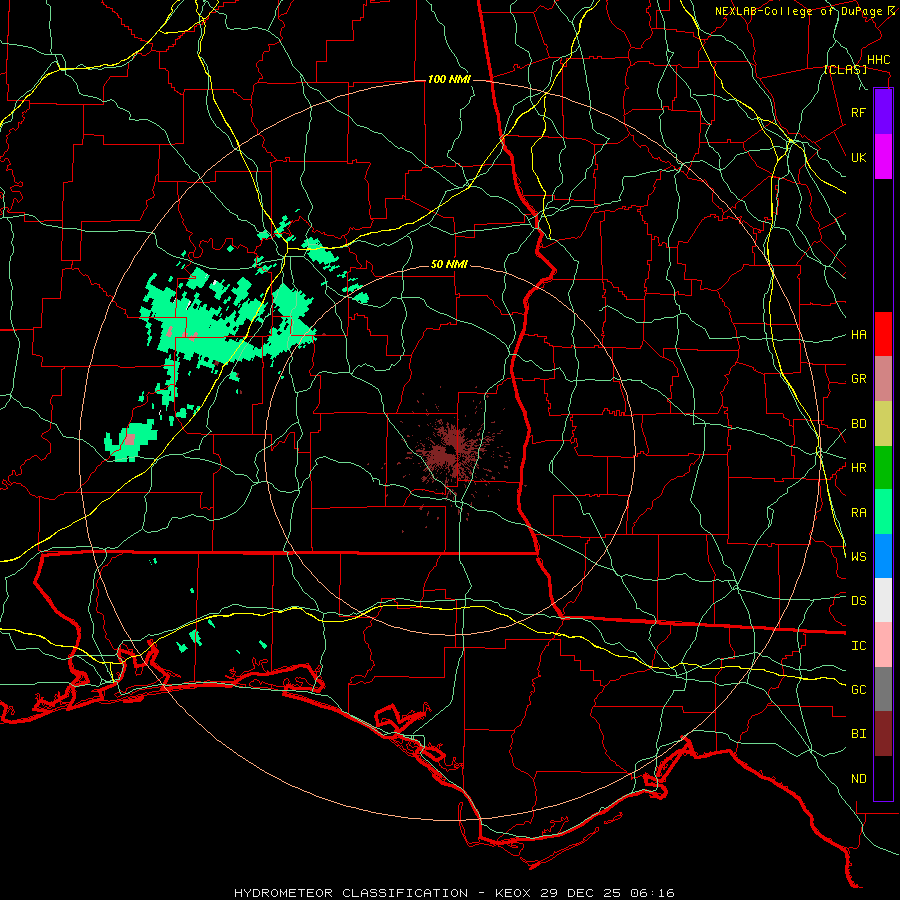Click the GC legend label
The height and width of the screenshot is (900, 900).
859,690
